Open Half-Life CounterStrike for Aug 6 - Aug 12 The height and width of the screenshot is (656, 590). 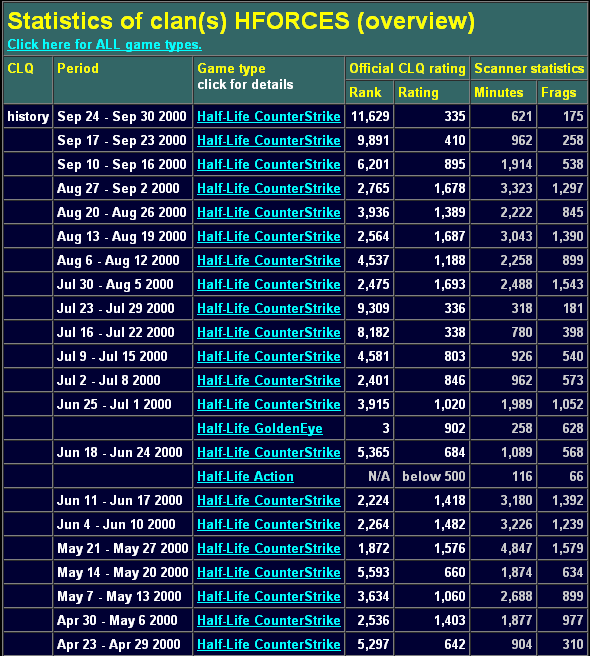(269, 260)
